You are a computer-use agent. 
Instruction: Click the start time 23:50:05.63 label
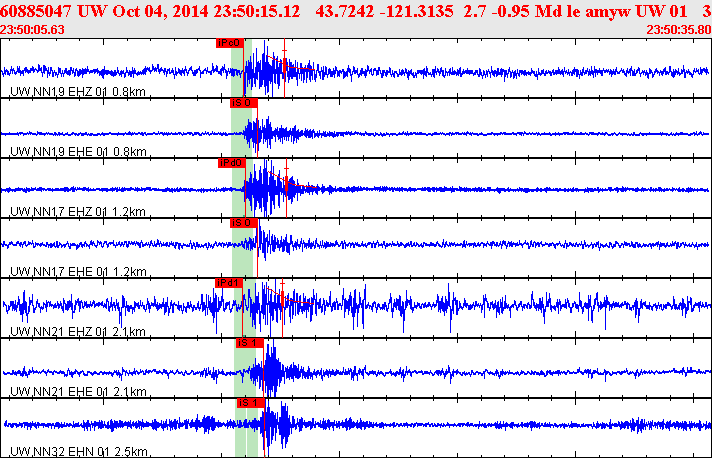(32, 30)
